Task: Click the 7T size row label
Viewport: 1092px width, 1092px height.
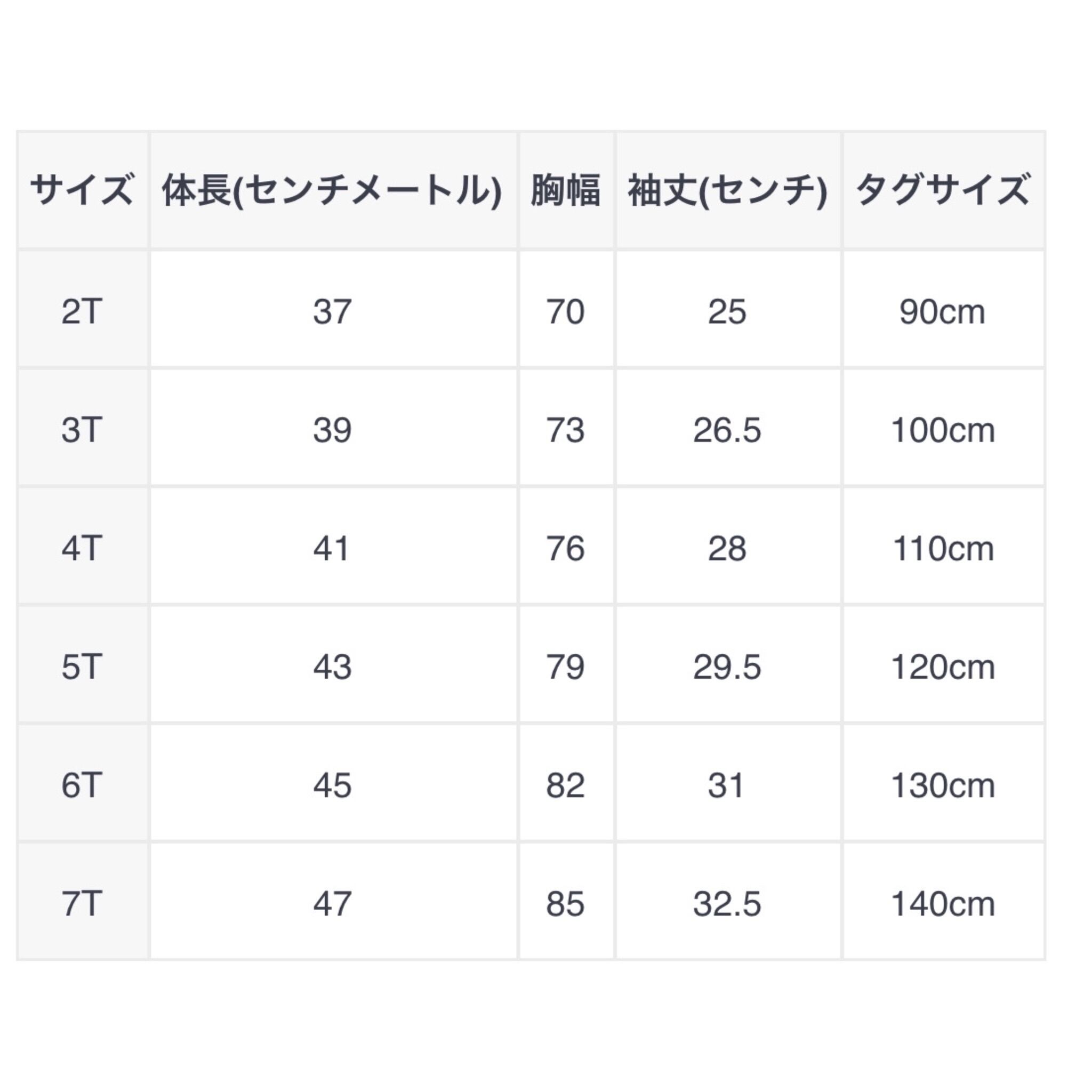Action: (x=83, y=904)
